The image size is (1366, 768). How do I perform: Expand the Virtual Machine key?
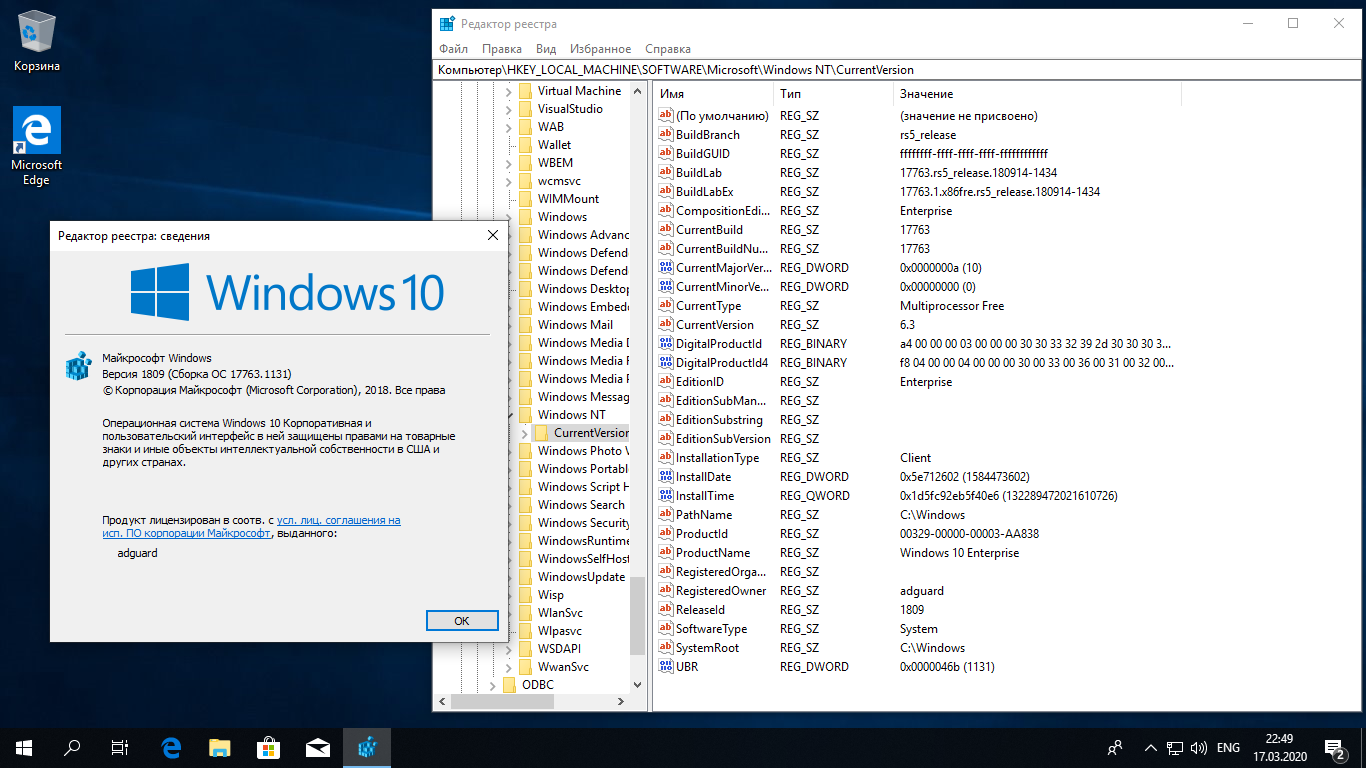tap(508, 91)
